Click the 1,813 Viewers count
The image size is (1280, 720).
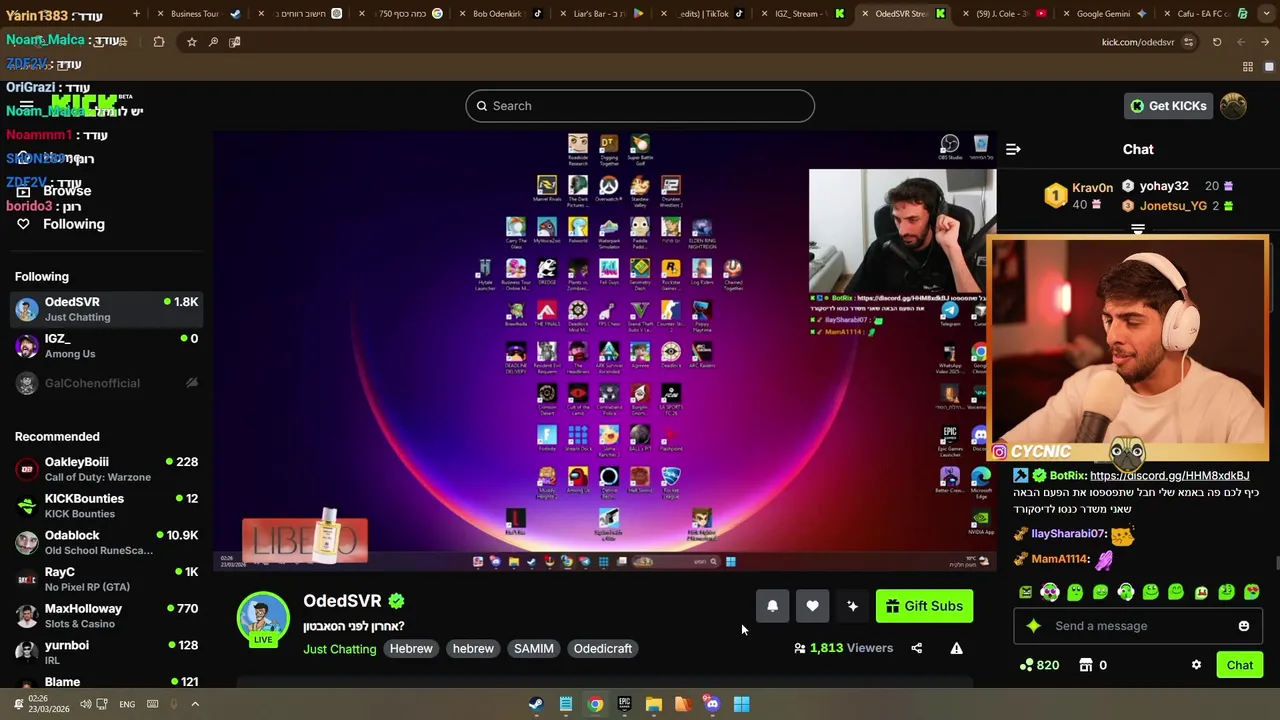(x=843, y=648)
